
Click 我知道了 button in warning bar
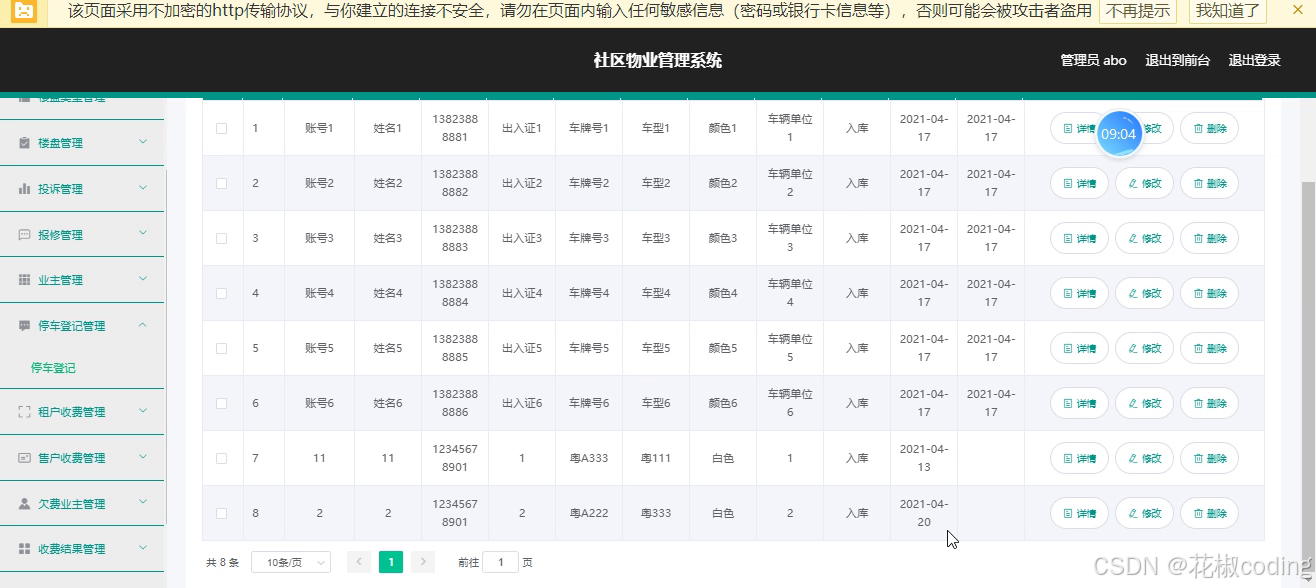point(1228,11)
